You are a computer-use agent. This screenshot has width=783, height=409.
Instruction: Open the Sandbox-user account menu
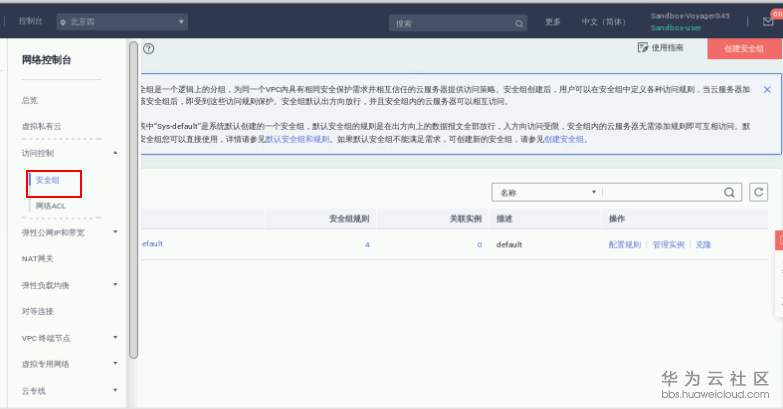[690, 22]
